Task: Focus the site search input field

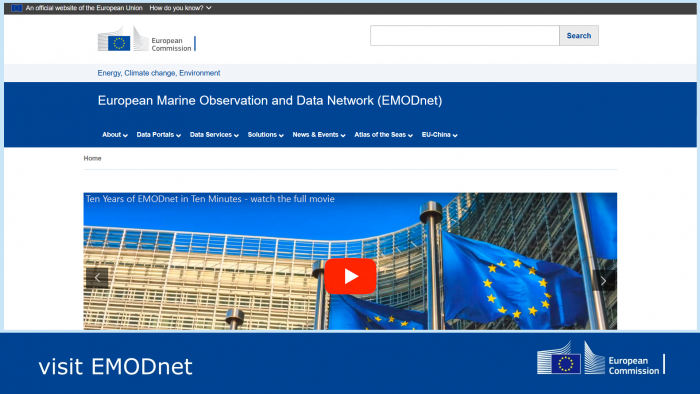Action: pyautogui.click(x=464, y=36)
